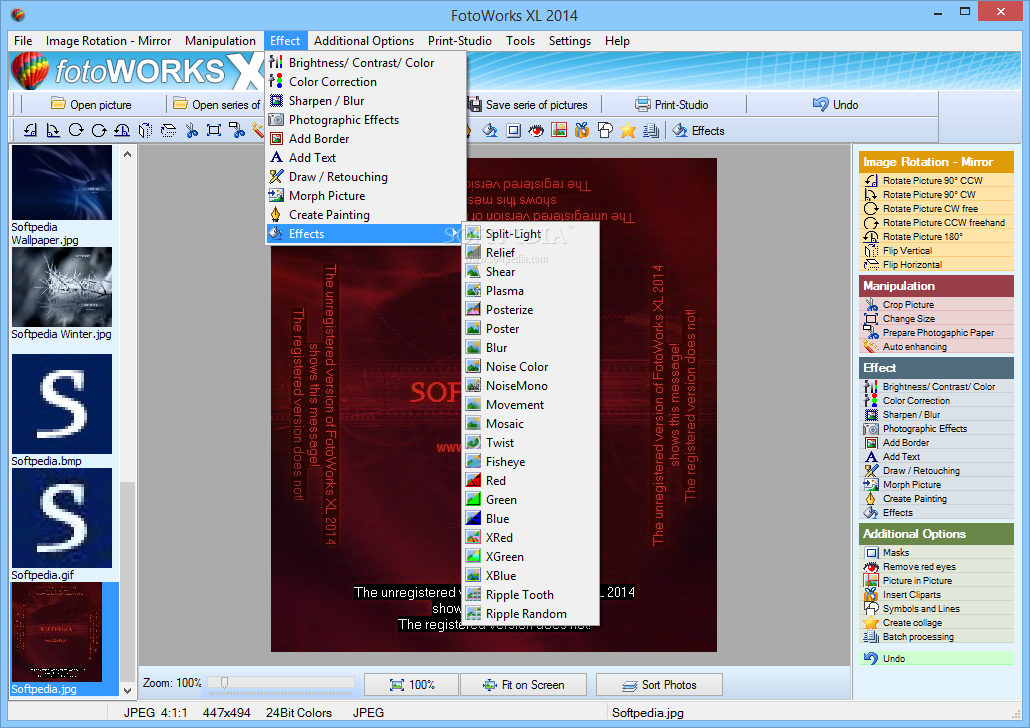
Task: Select Posterize from the Effects submenu
Action: point(531,310)
